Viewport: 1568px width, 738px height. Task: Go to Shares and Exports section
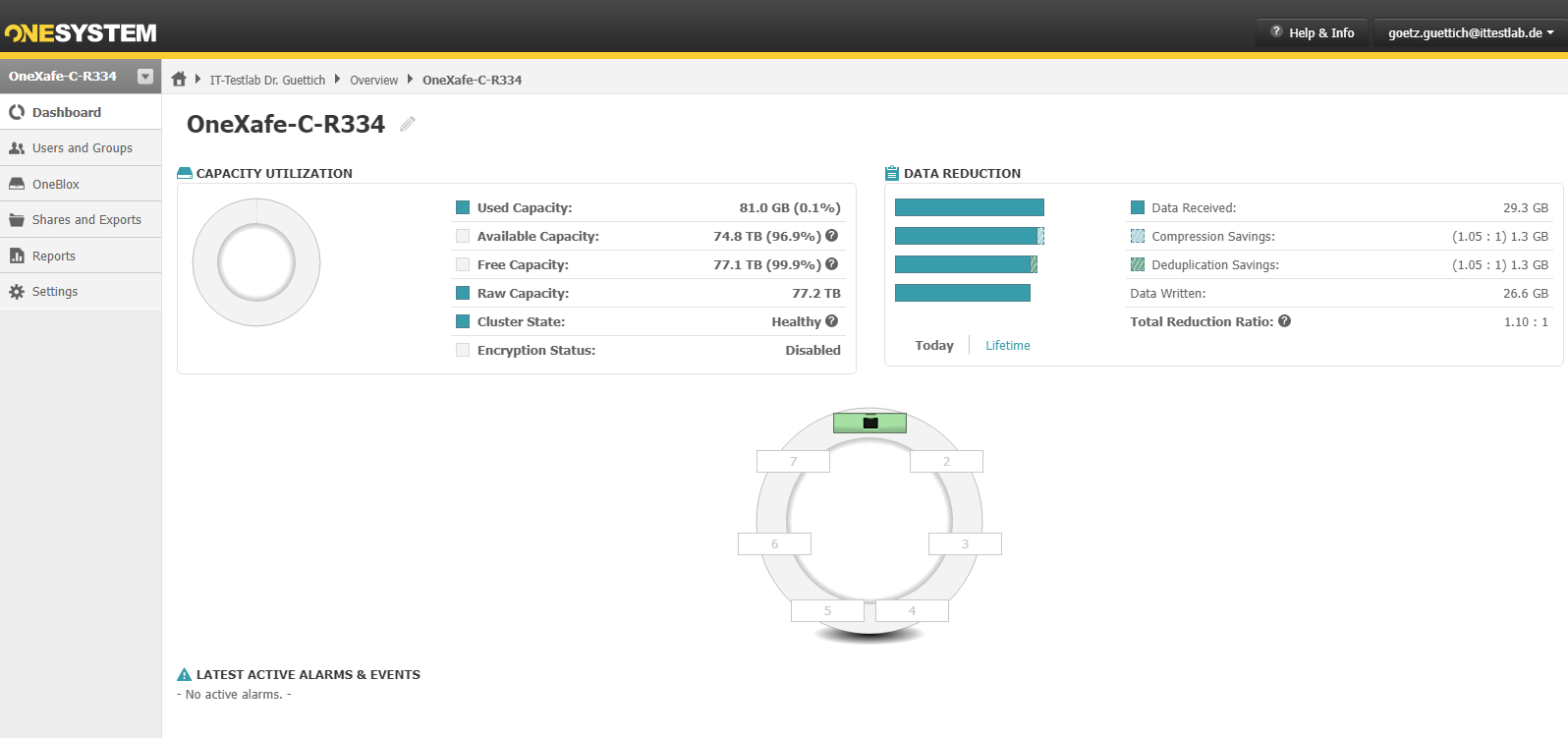tap(86, 220)
